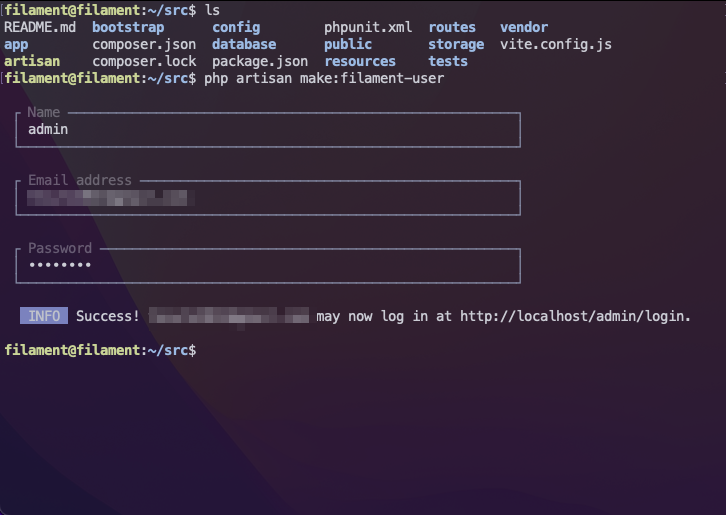Image resolution: width=726 pixels, height=515 pixels.
Task: Click the artisan file in listing
Action: click(32, 61)
